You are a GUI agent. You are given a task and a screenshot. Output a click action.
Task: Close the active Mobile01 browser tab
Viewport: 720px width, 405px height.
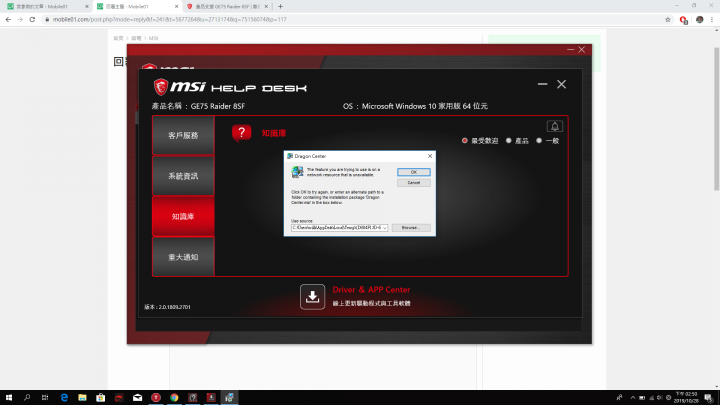pyautogui.click(x=176, y=6)
